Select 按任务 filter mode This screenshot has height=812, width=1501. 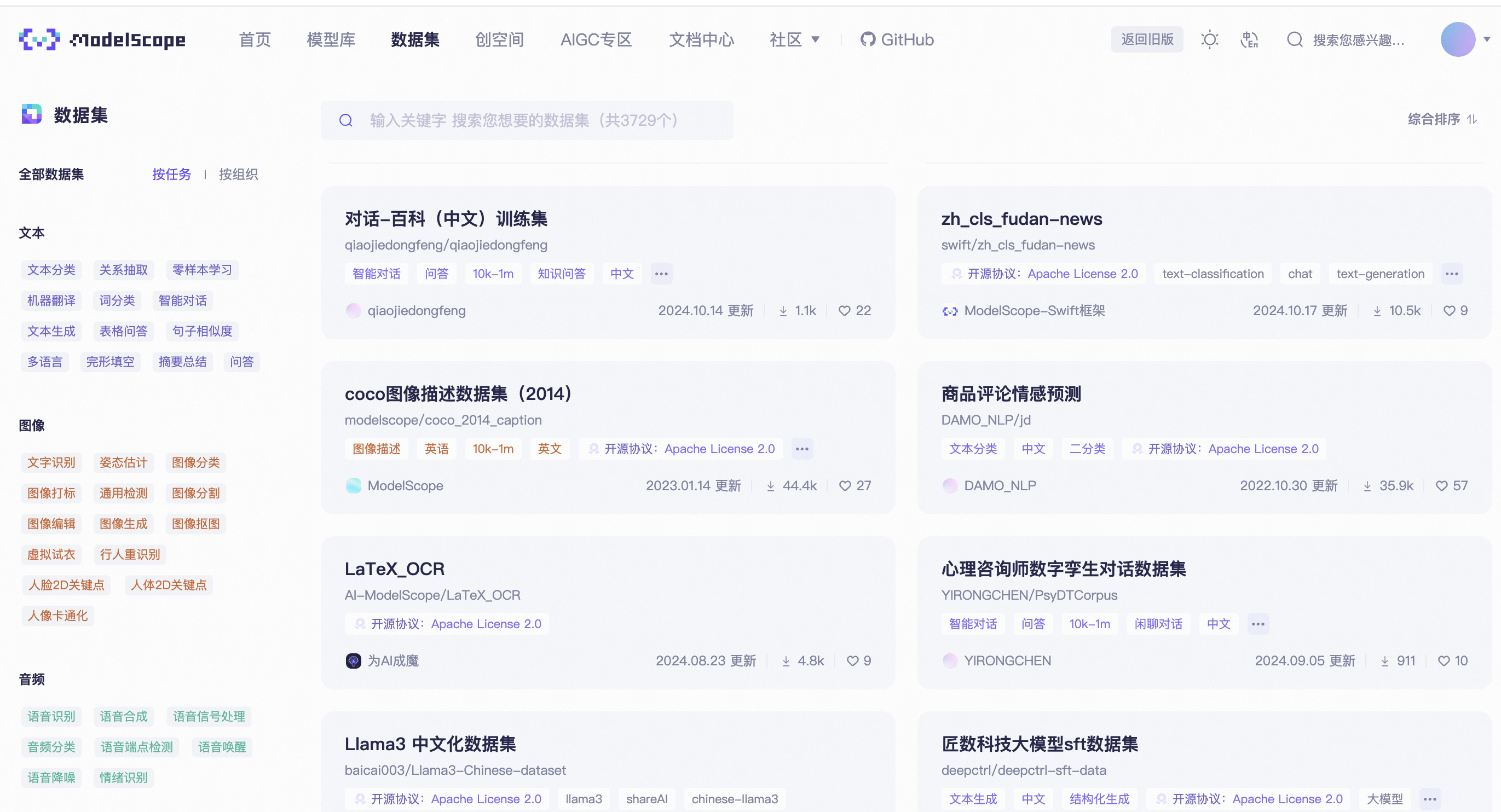click(171, 173)
